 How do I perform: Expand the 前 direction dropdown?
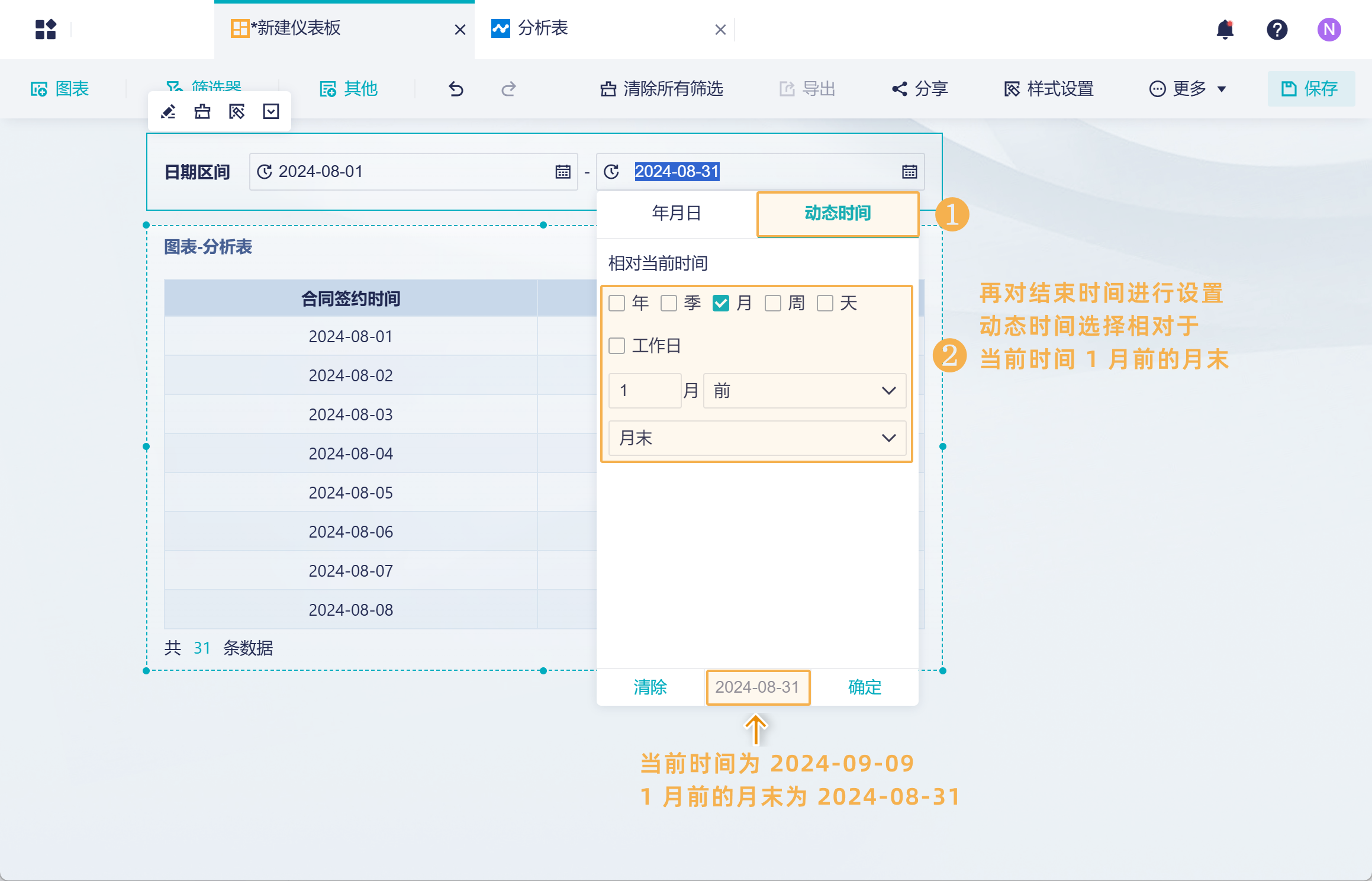[804, 391]
